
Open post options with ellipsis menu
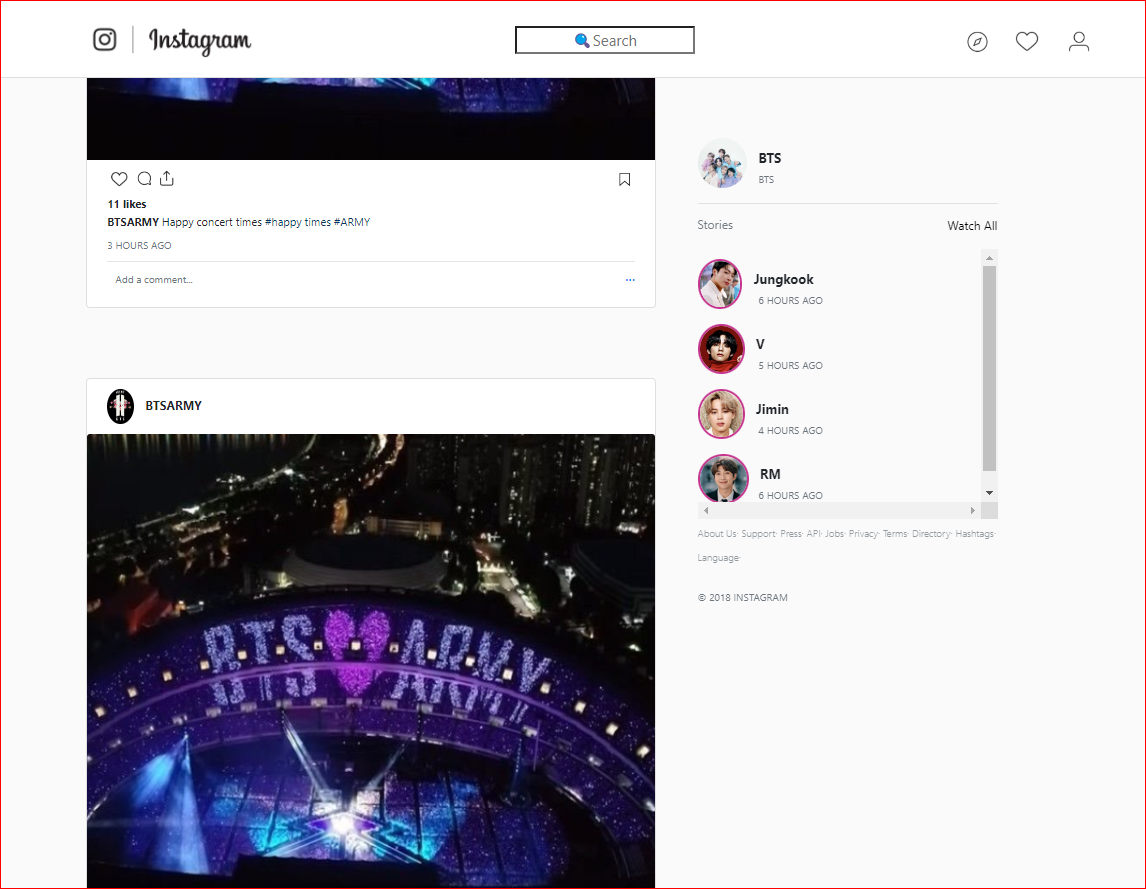(x=630, y=280)
